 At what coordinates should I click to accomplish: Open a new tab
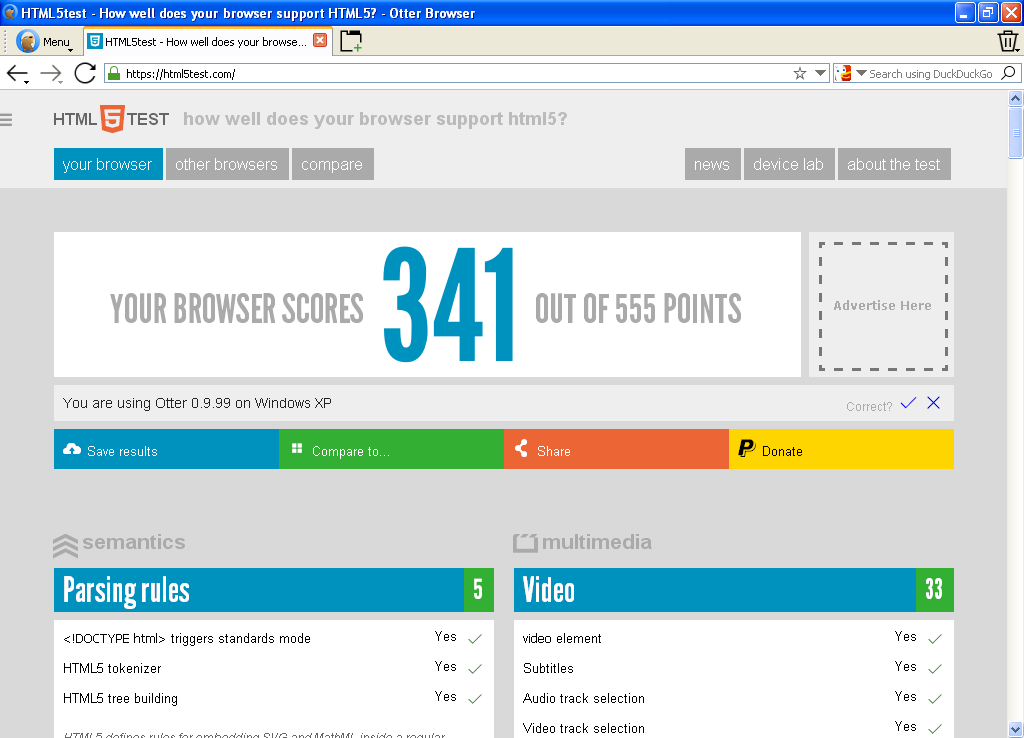(x=350, y=40)
